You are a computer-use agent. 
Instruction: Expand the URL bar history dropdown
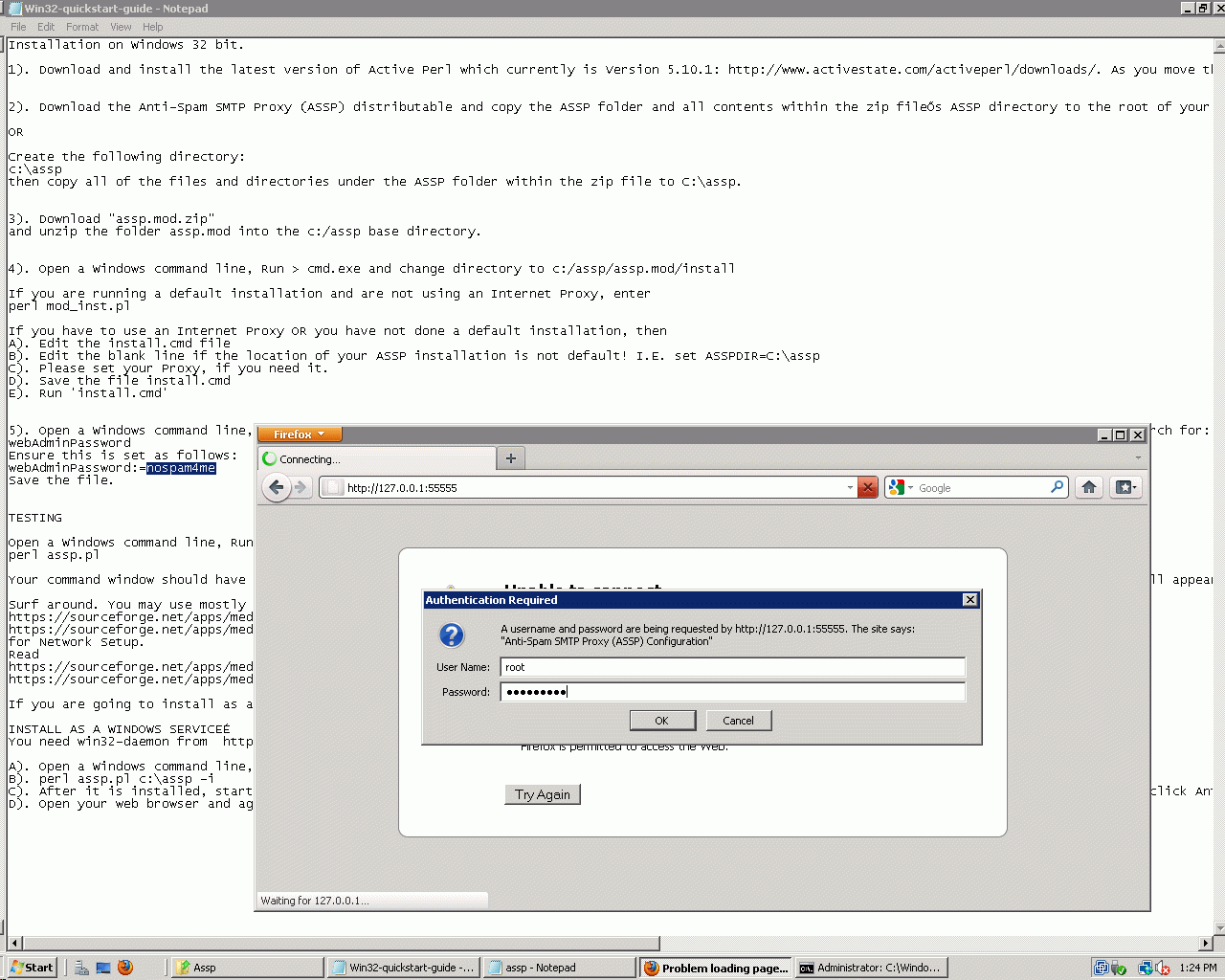click(x=850, y=487)
